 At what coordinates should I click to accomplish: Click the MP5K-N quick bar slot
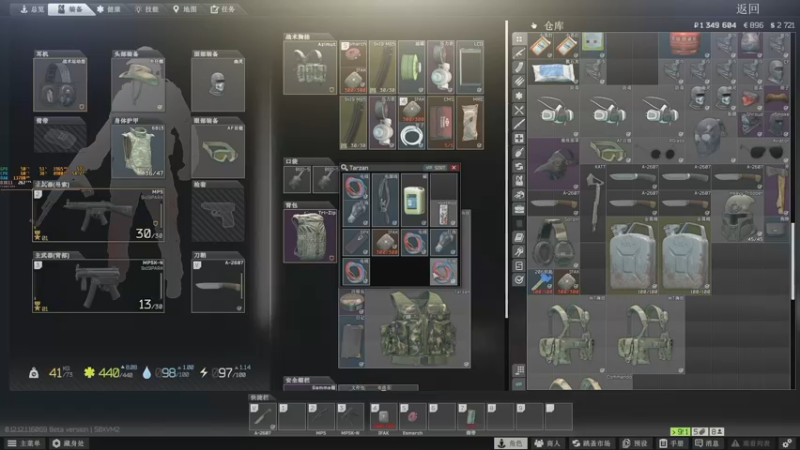[350, 416]
